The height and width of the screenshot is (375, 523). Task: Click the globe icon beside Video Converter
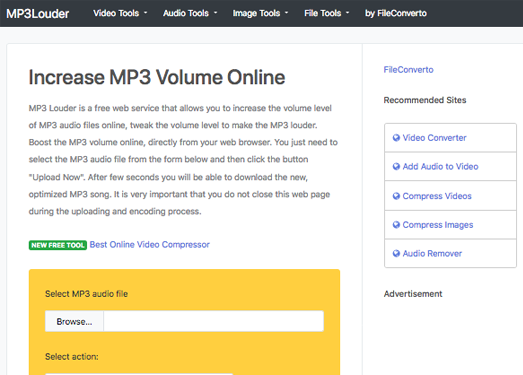(x=396, y=138)
